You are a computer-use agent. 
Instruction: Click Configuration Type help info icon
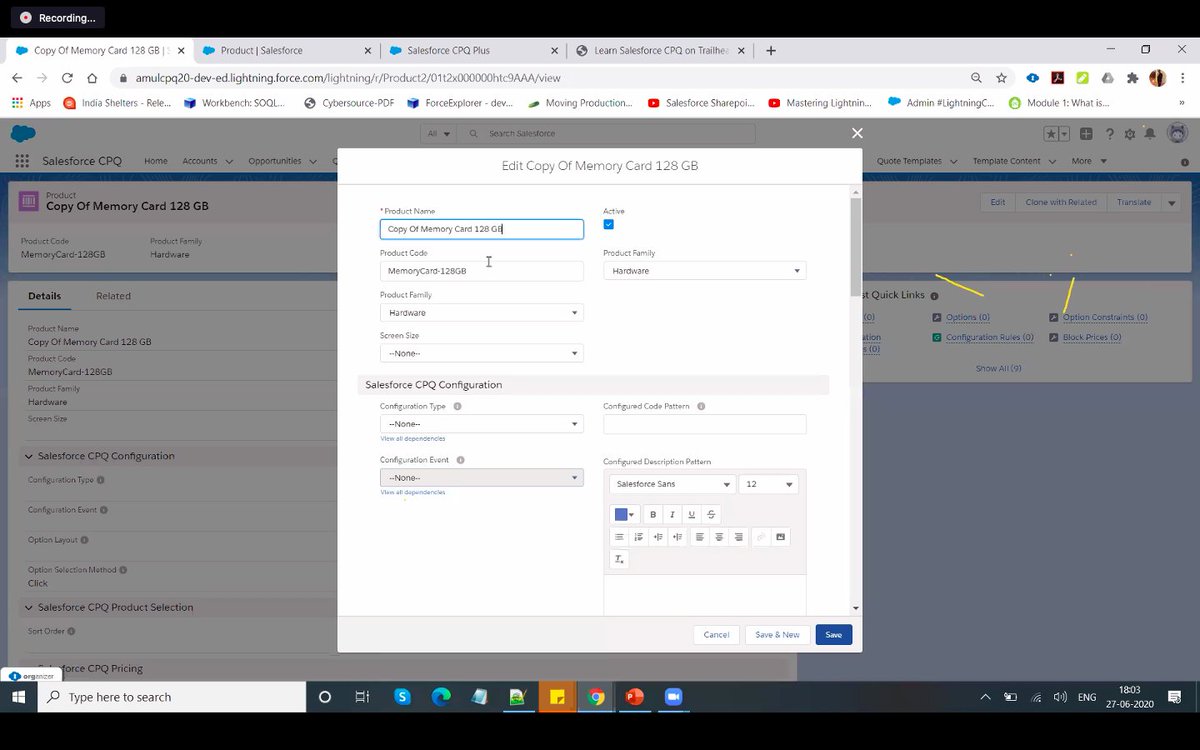[457, 407]
